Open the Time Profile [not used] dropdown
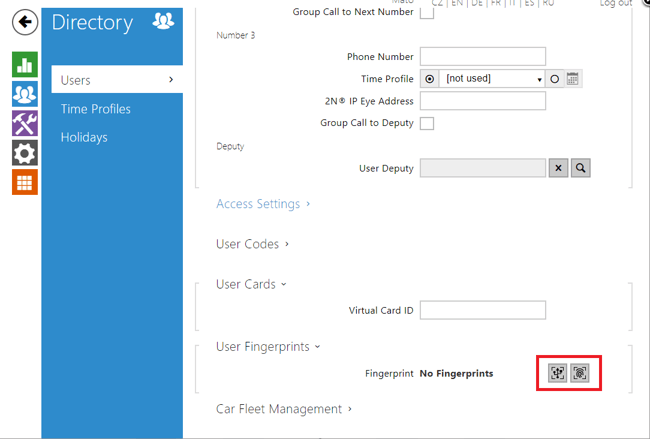The height and width of the screenshot is (439, 650). coord(492,79)
